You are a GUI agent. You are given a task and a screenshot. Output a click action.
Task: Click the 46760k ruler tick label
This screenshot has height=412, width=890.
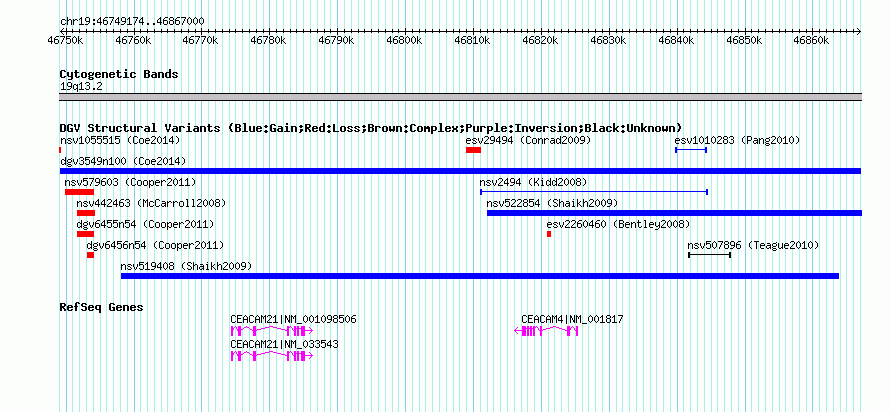click(133, 40)
